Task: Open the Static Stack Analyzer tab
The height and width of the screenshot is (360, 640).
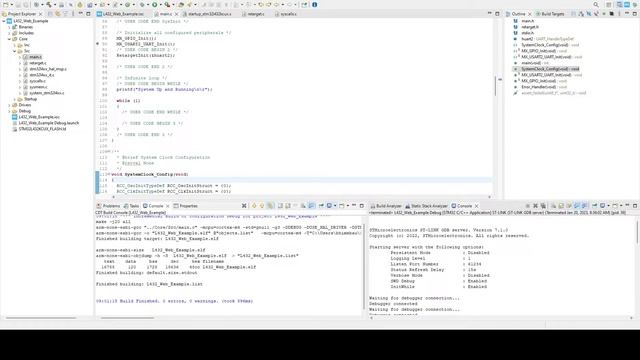Action: [x=427, y=206]
